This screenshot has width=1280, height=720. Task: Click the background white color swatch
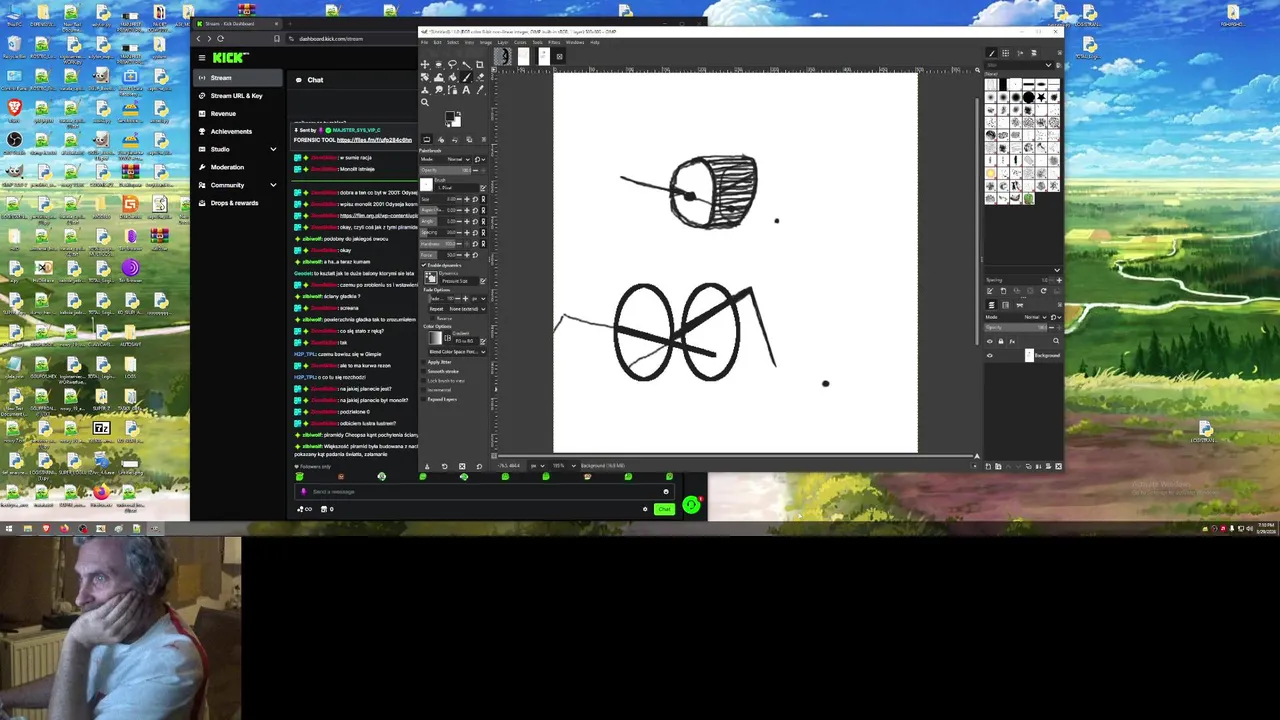point(457,122)
